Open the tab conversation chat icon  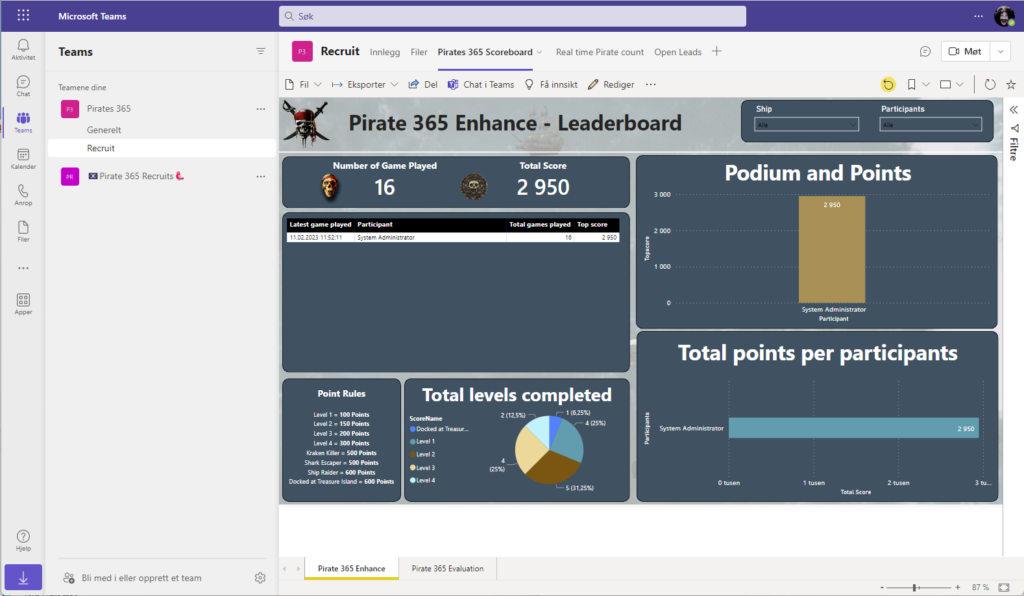click(925, 52)
